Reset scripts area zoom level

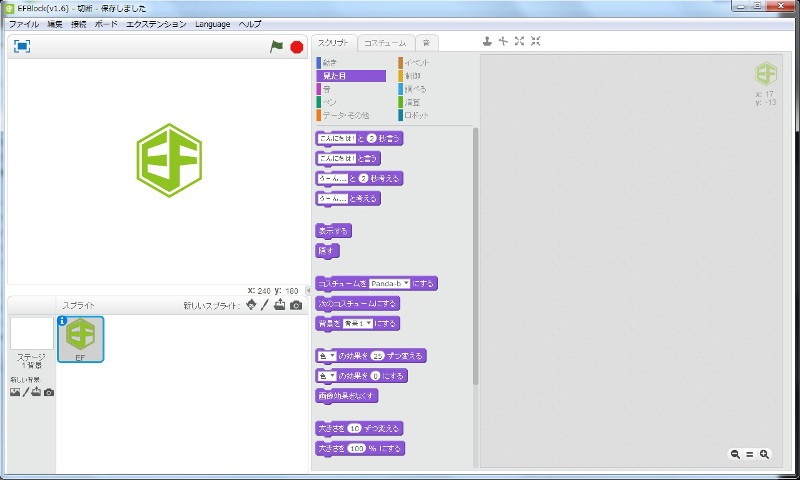pos(749,454)
